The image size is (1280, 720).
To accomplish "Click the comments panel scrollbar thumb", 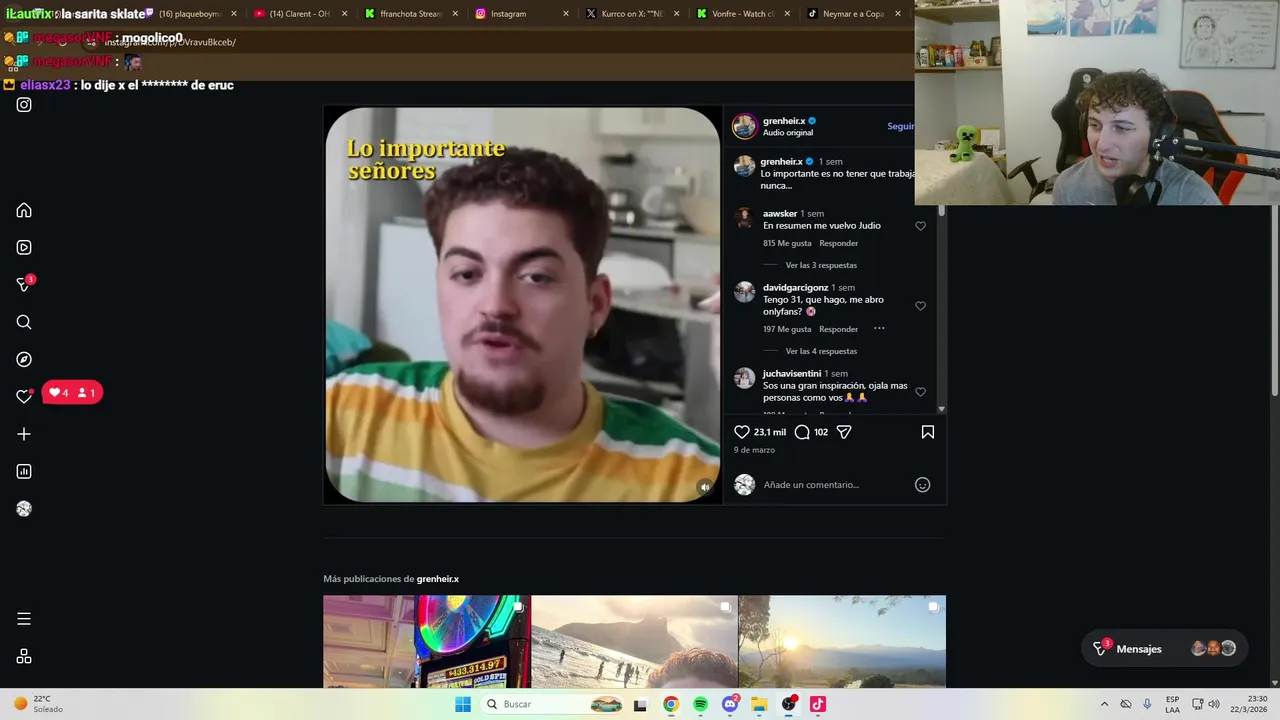I will click(x=941, y=210).
